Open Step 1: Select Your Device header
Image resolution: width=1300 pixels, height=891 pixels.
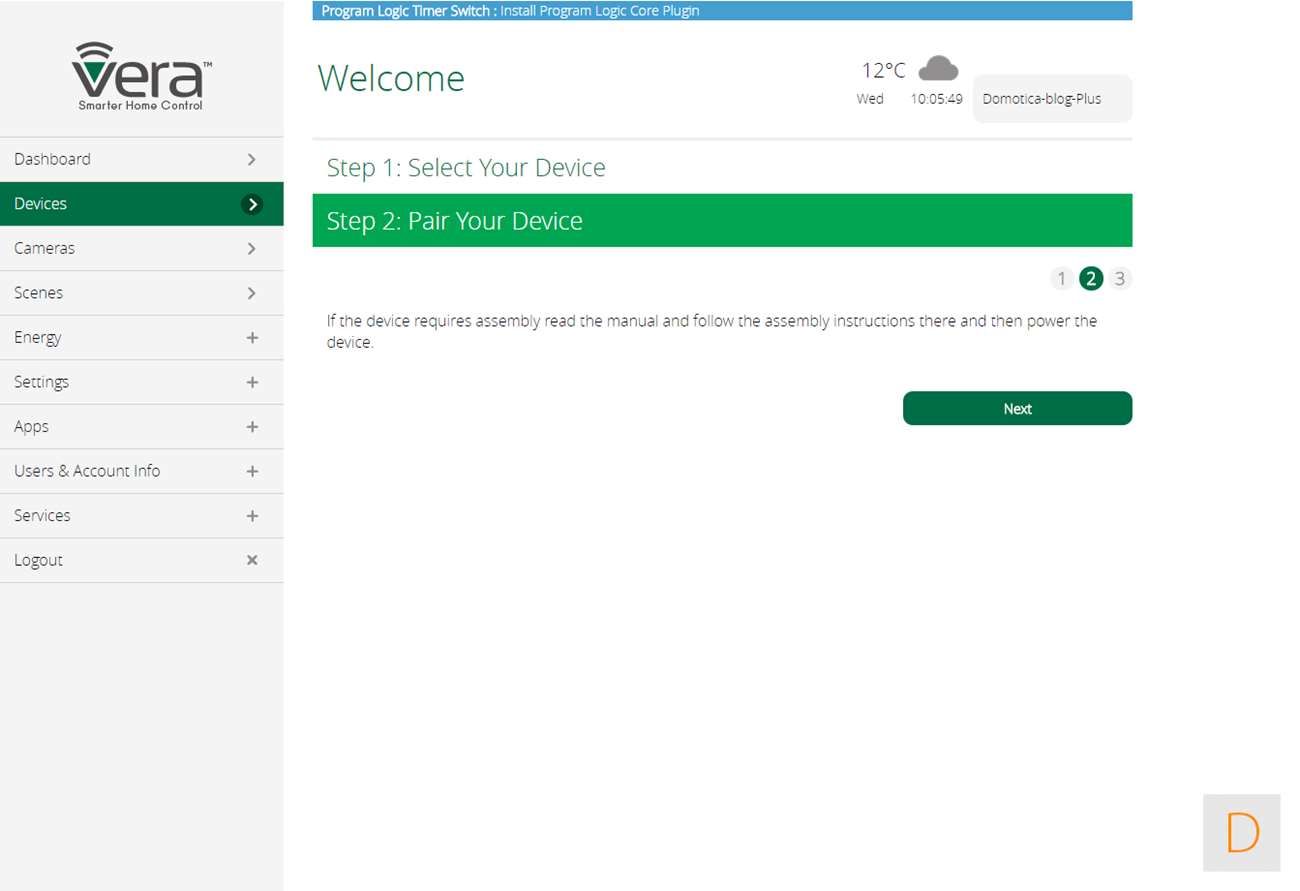[x=466, y=167]
